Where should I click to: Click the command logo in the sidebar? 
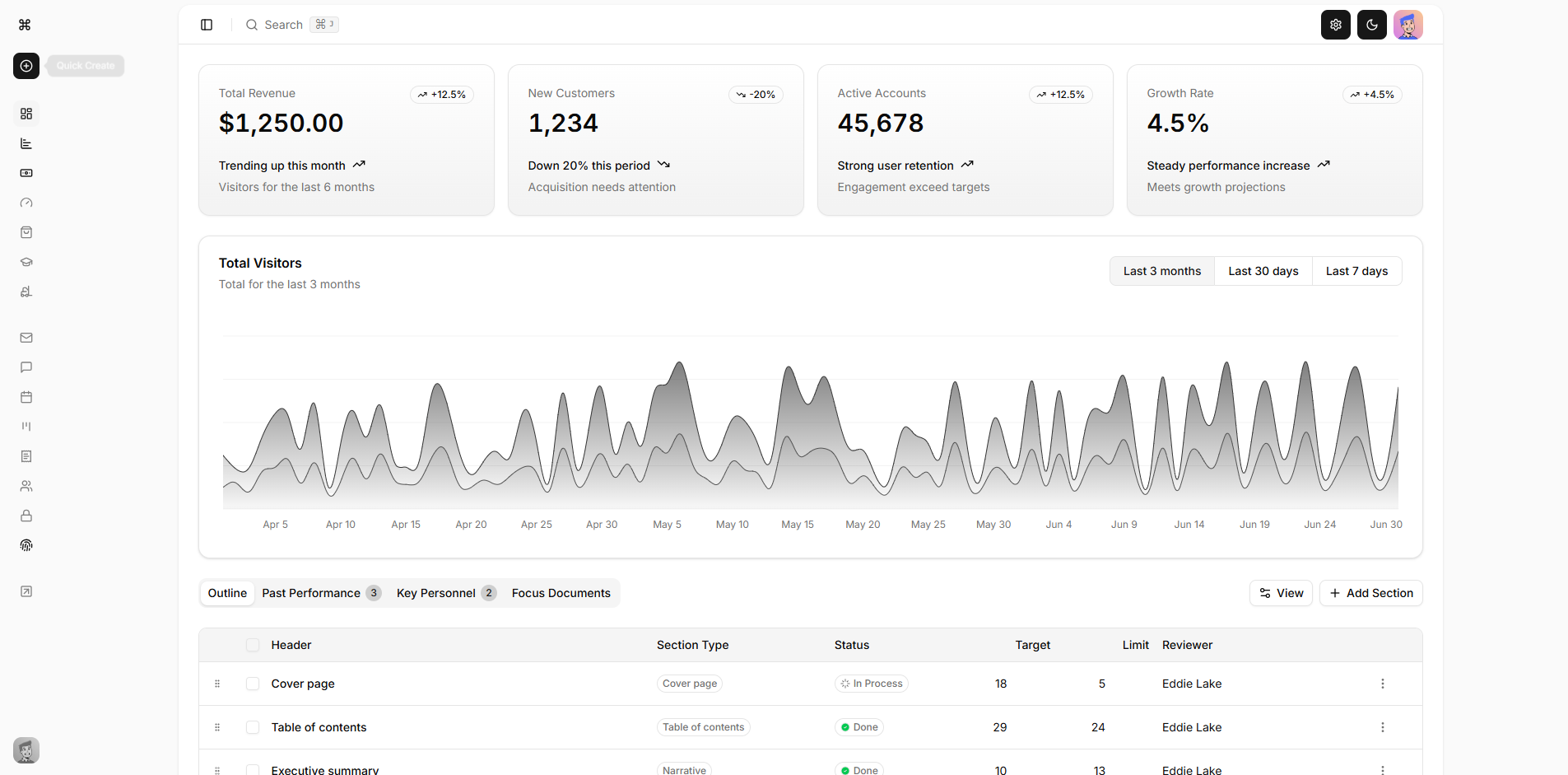pos(25,25)
